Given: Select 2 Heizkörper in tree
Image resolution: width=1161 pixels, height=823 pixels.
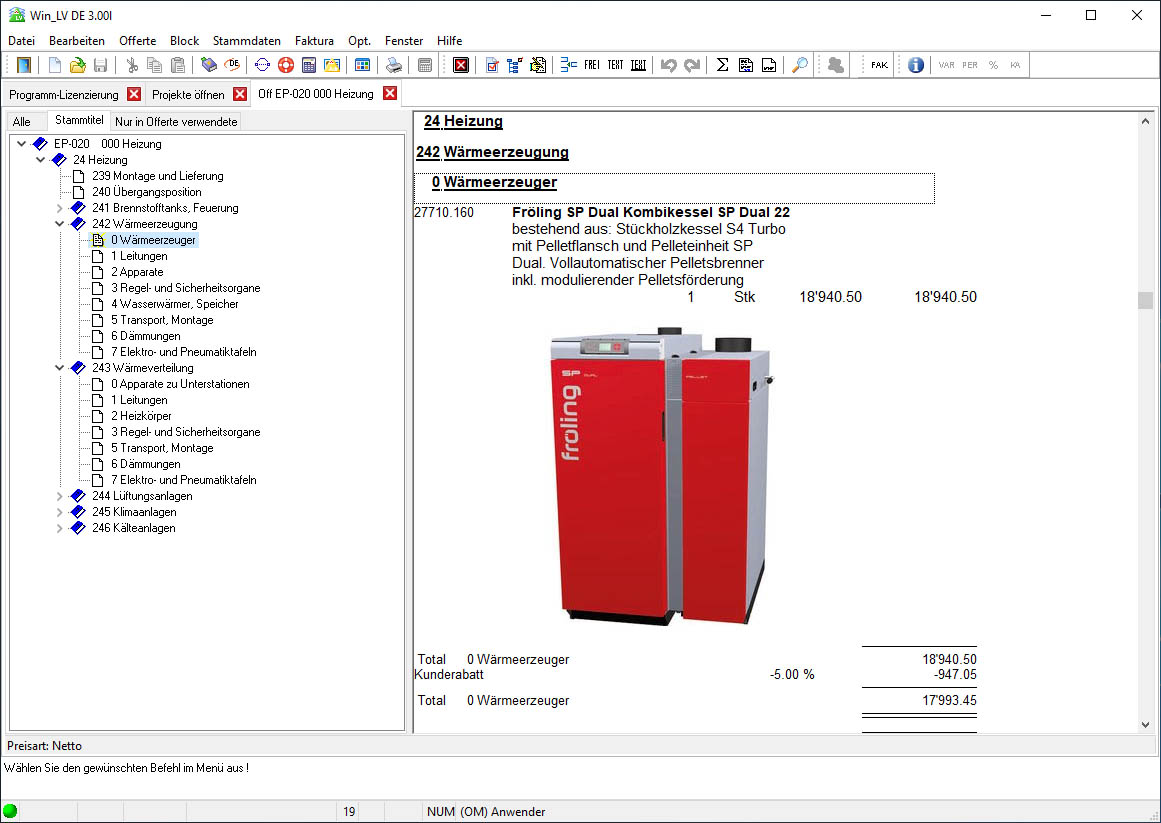Looking at the screenshot, I should coord(141,416).
